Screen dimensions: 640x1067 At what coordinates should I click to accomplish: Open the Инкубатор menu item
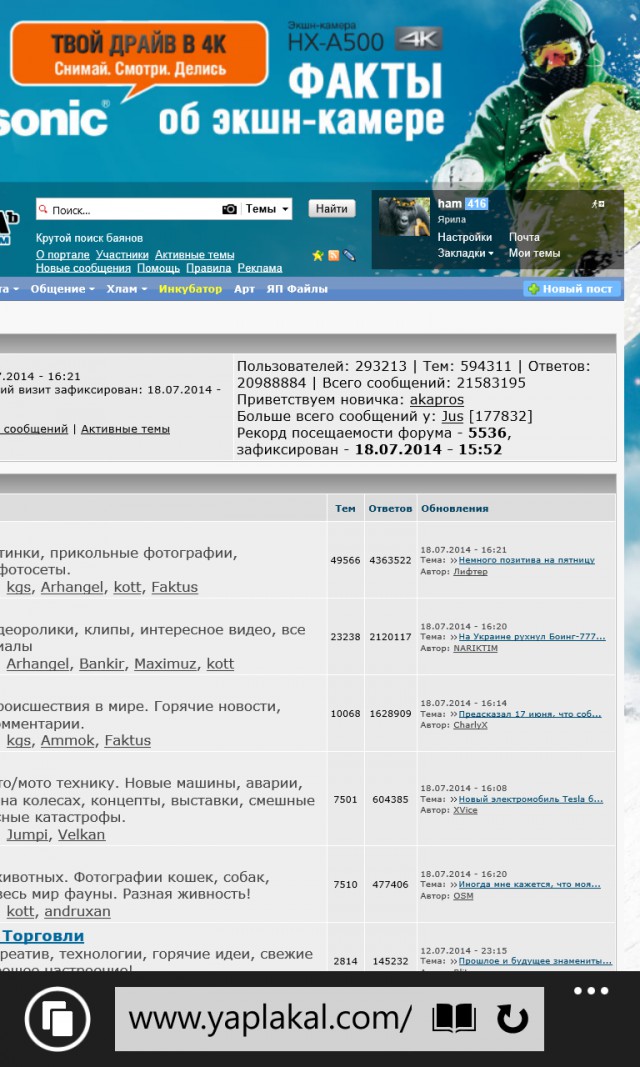click(x=190, y=289)
